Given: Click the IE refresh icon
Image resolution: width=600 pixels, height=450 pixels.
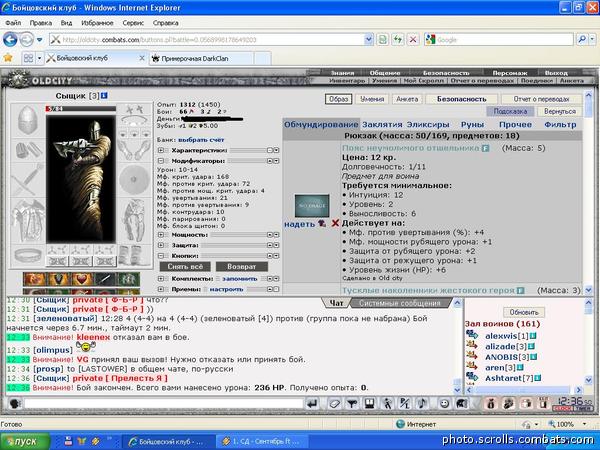Looking at the screenshot, I should [x=398, y=39].
